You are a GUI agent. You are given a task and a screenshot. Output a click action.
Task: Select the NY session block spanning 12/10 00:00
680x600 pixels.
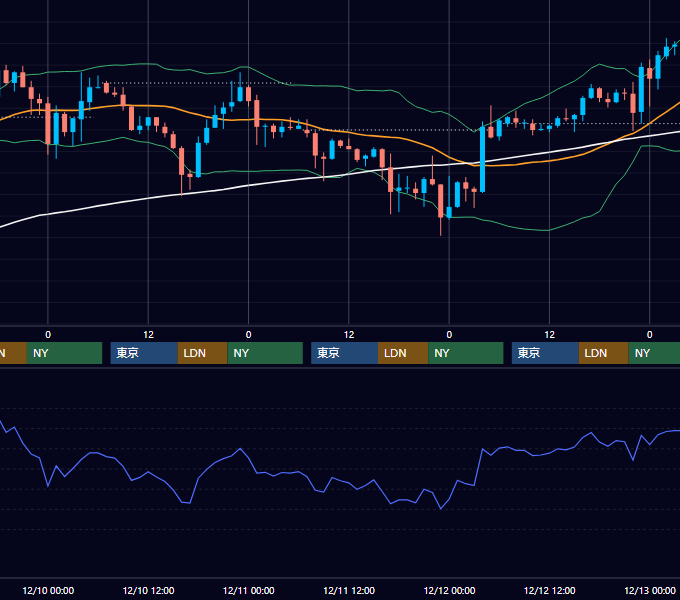pos(64,353)
